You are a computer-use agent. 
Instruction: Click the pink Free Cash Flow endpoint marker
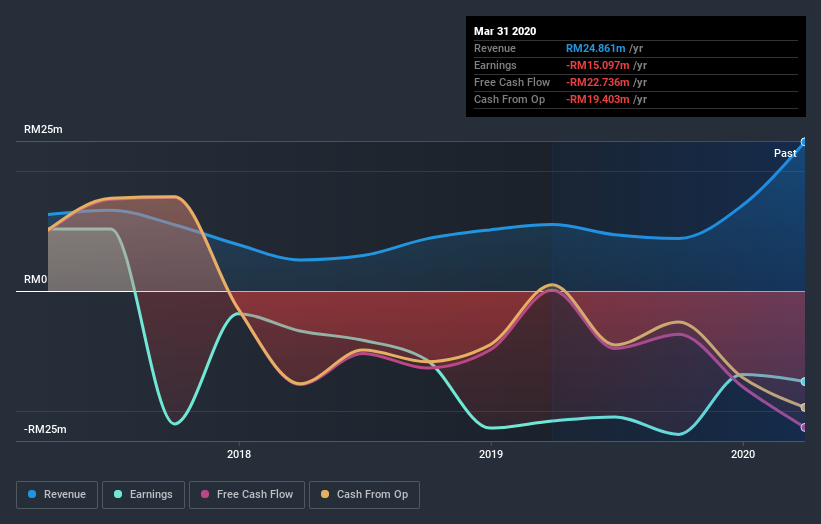[x=804, y=427]
